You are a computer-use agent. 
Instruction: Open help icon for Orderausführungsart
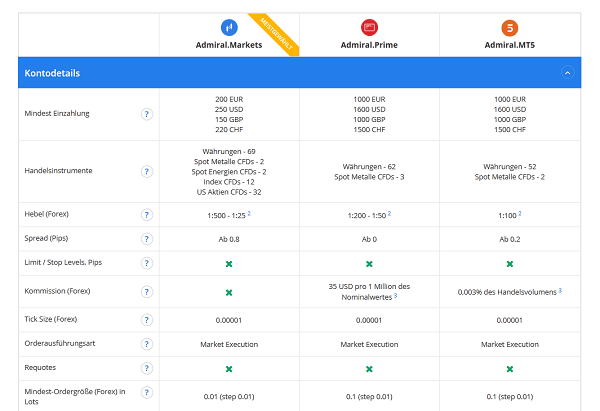click(147, 344)
